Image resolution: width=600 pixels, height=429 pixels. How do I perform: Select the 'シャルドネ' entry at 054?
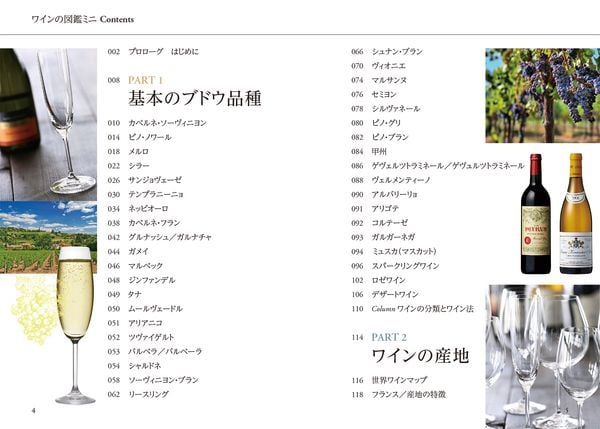coord(134,366)
